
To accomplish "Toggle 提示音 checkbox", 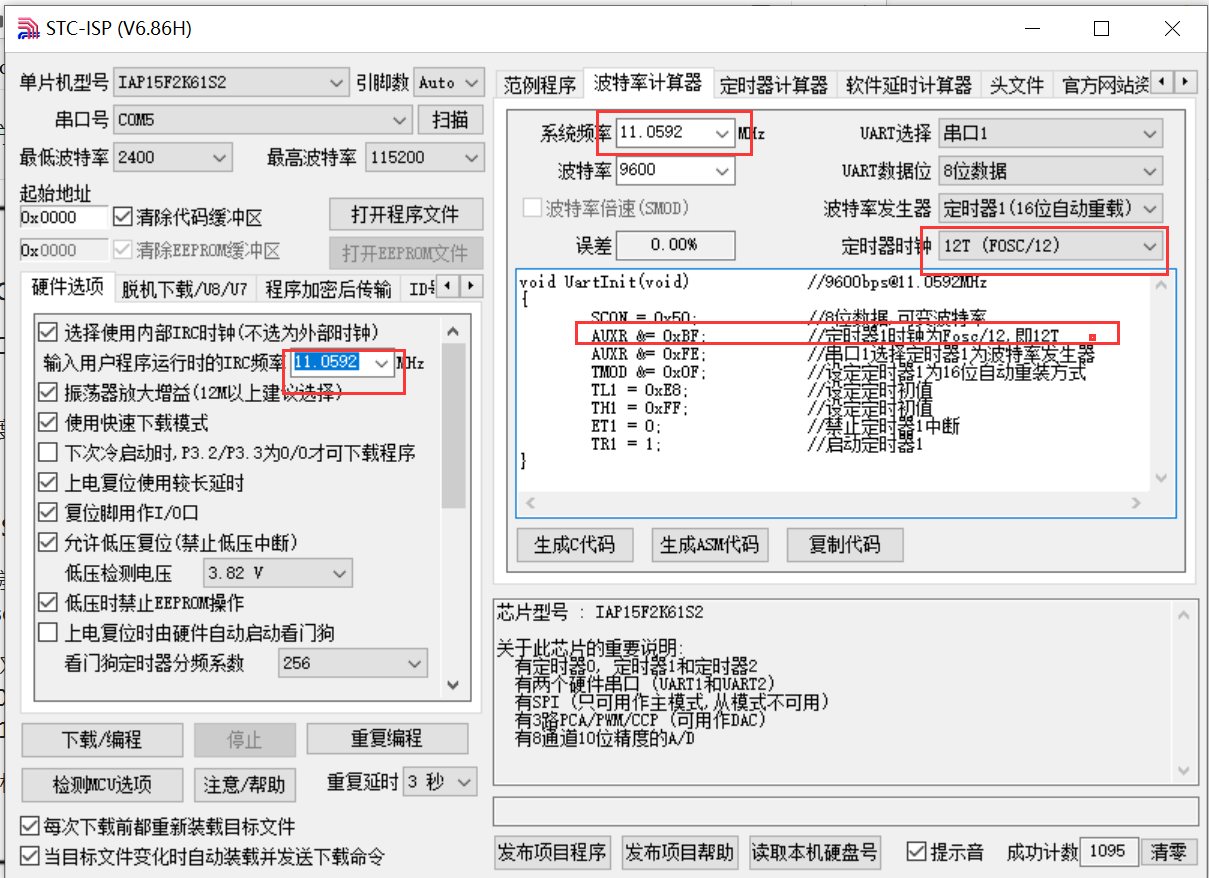I will coord(916,852).
